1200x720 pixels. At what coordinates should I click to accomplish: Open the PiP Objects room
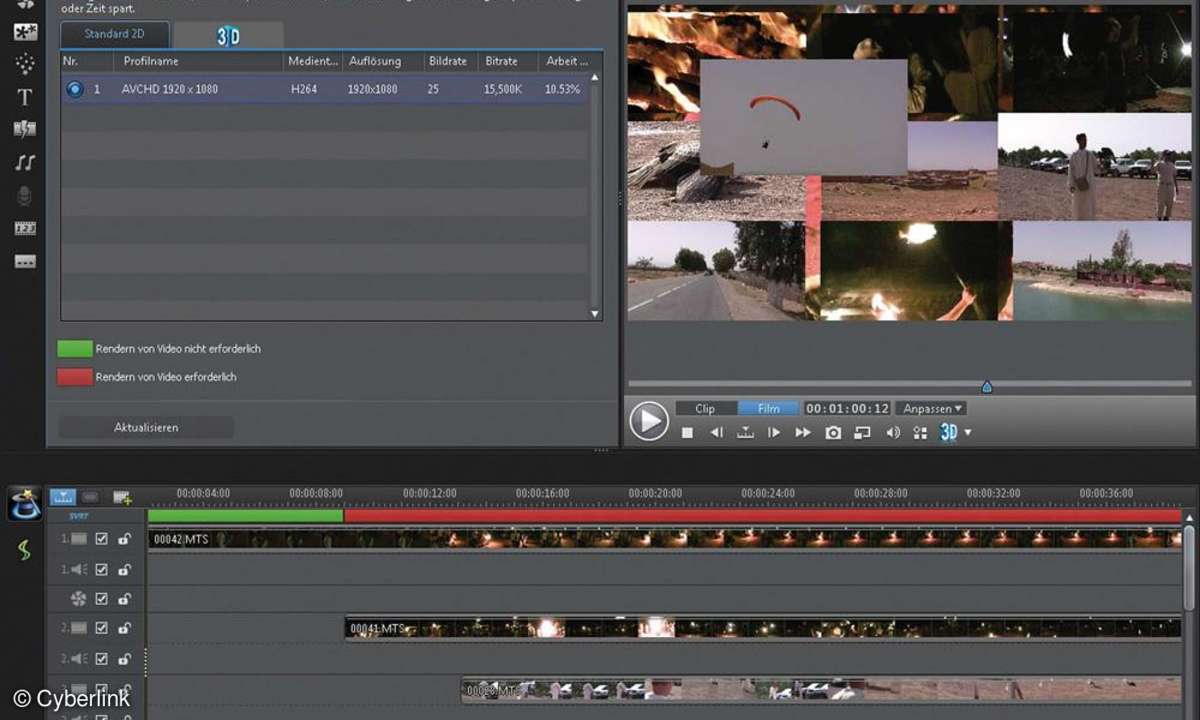25,31
